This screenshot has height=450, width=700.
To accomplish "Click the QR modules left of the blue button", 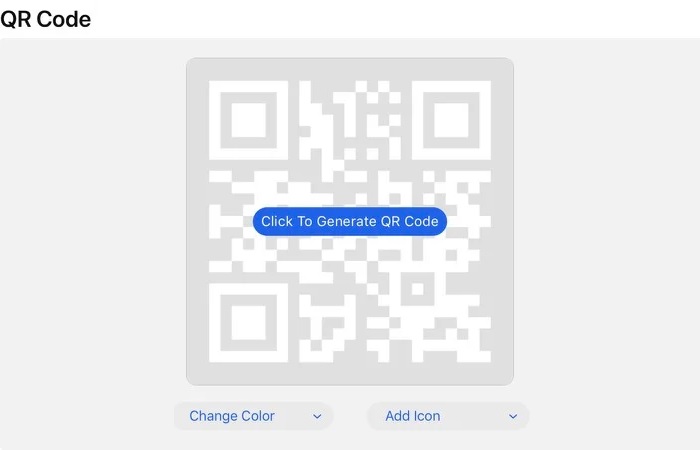I will (x=231, y=221).
